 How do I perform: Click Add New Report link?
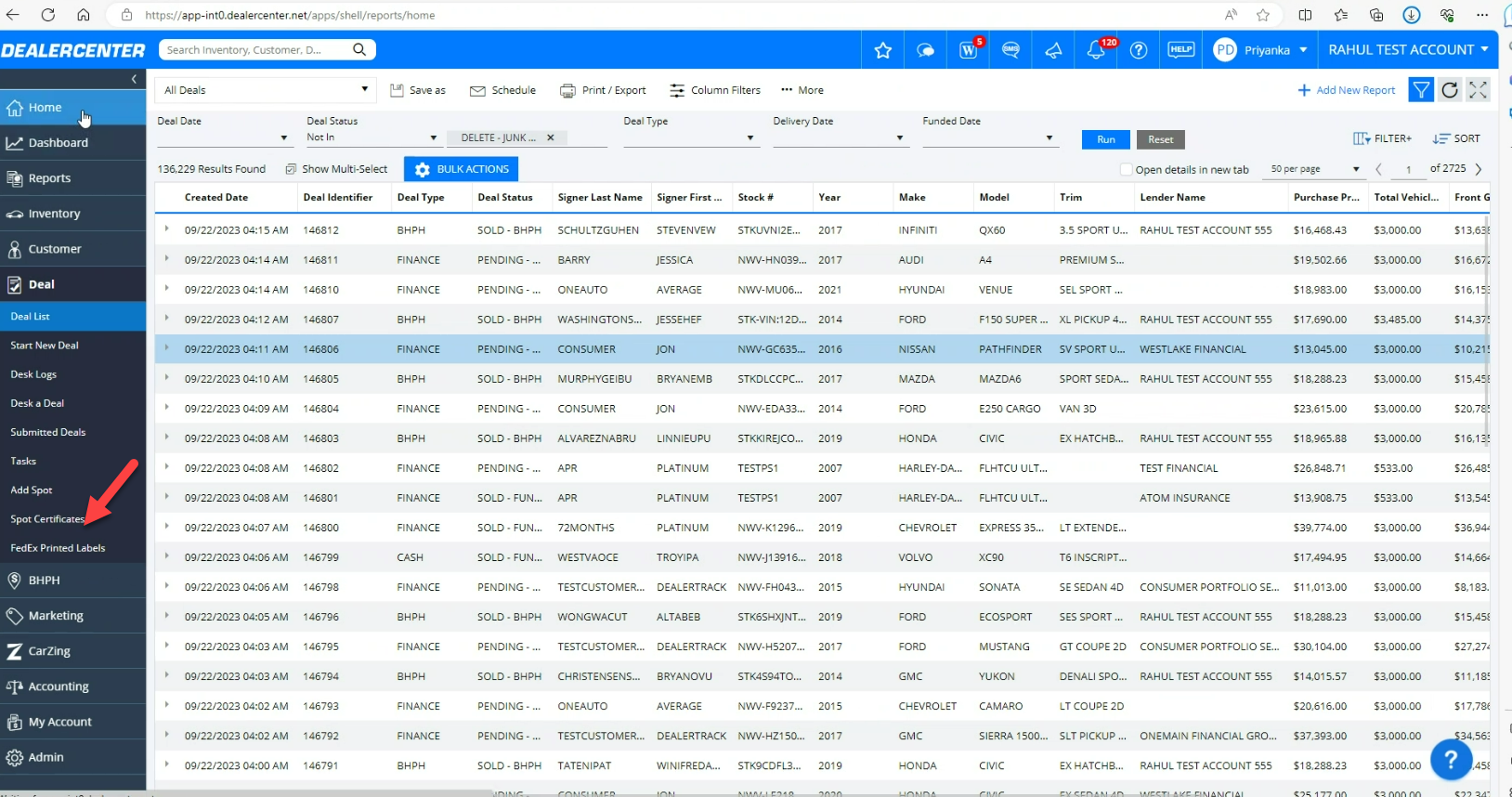point(1346,90)
